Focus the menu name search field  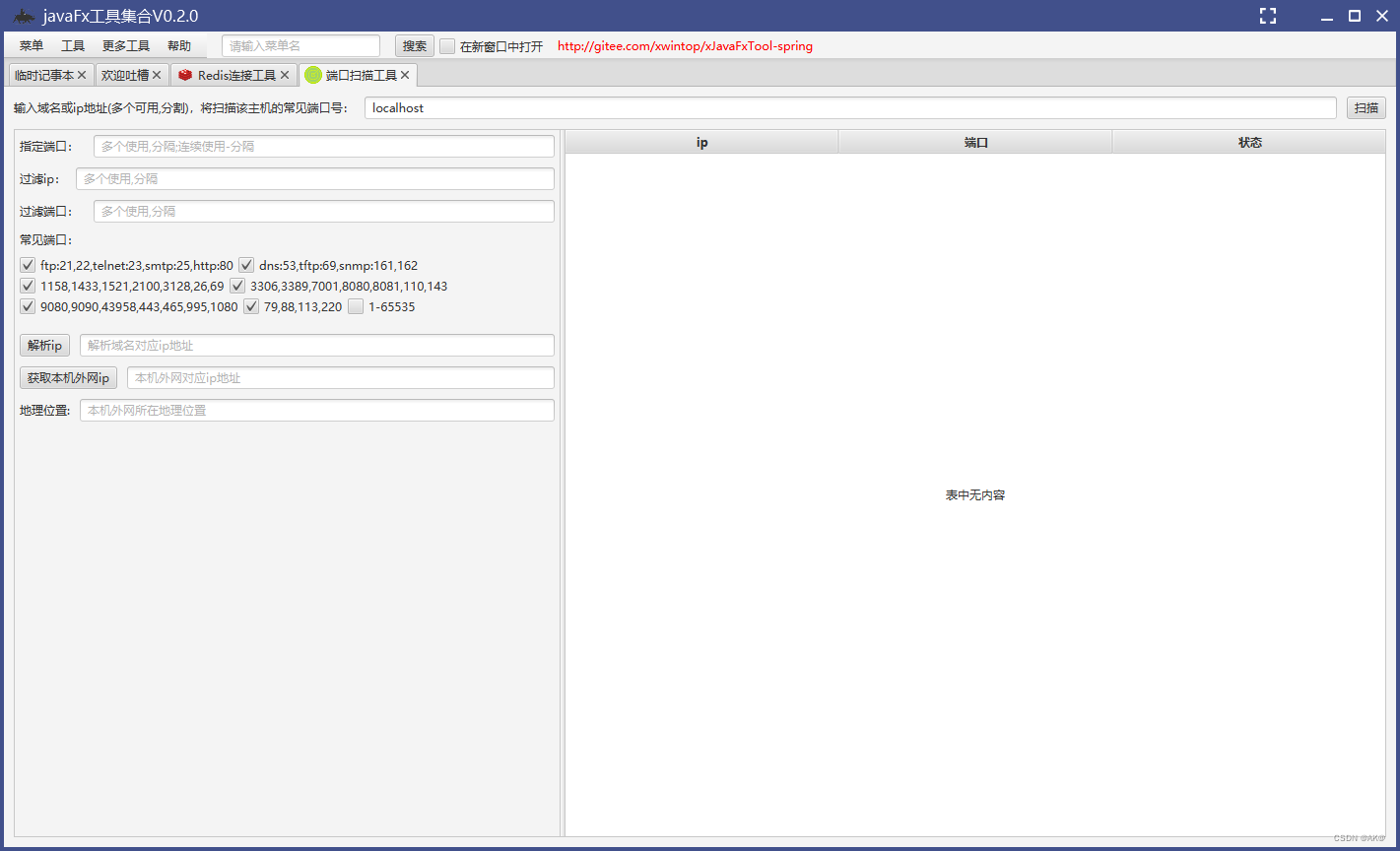[300, 46]
